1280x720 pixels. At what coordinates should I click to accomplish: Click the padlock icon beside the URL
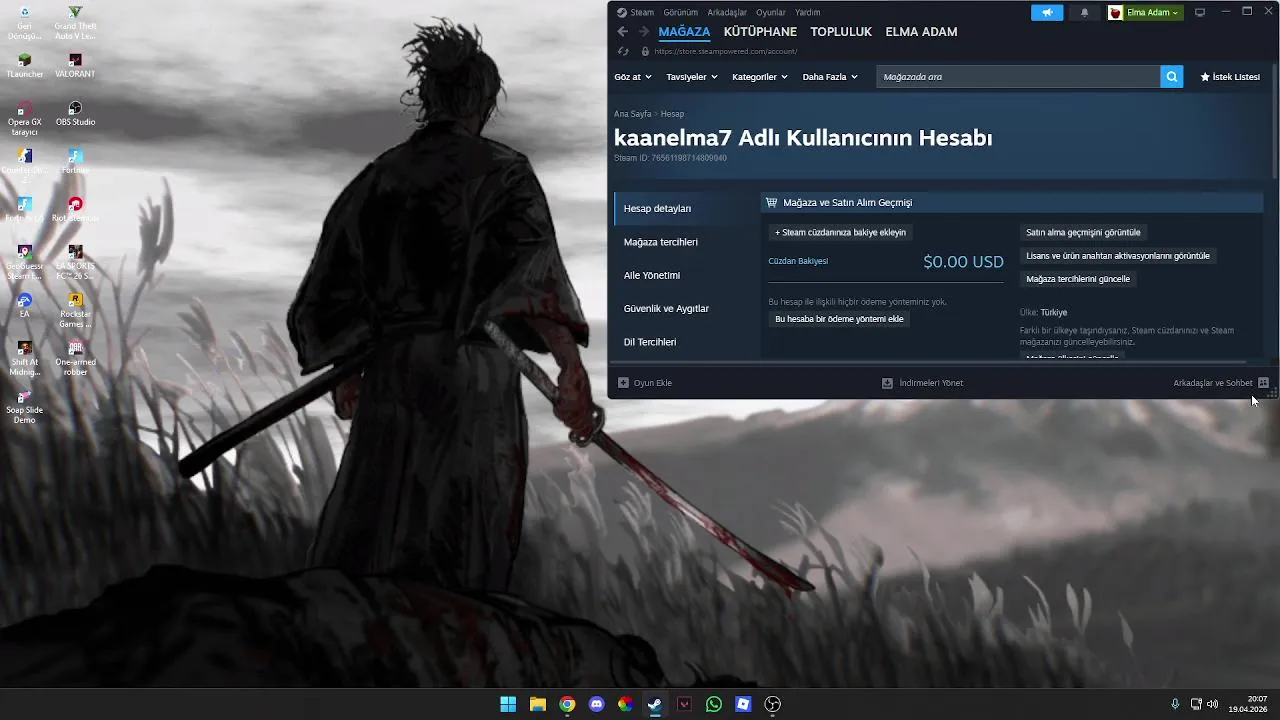(645, 51)
